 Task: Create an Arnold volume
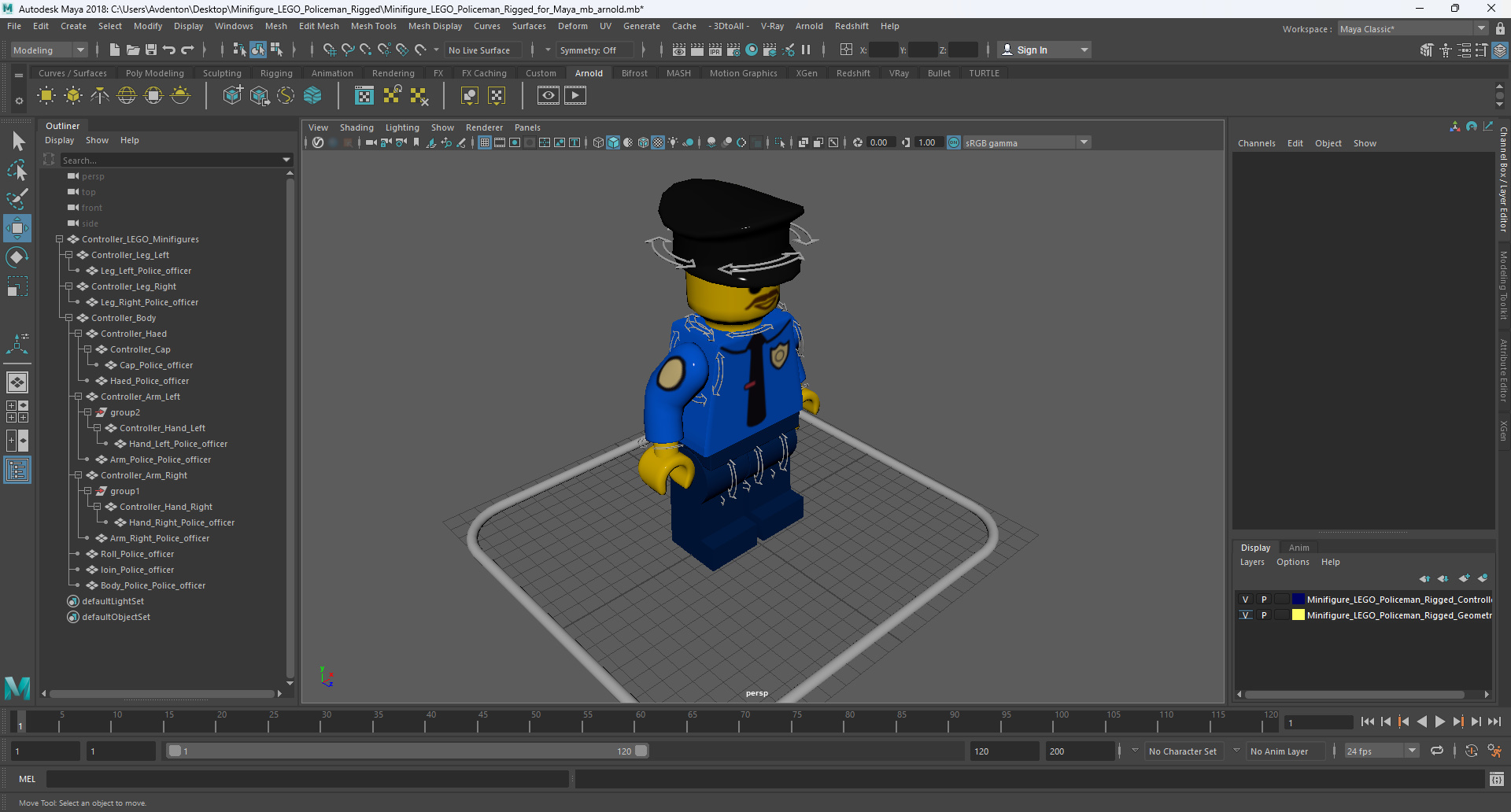[x=312, y=96]
